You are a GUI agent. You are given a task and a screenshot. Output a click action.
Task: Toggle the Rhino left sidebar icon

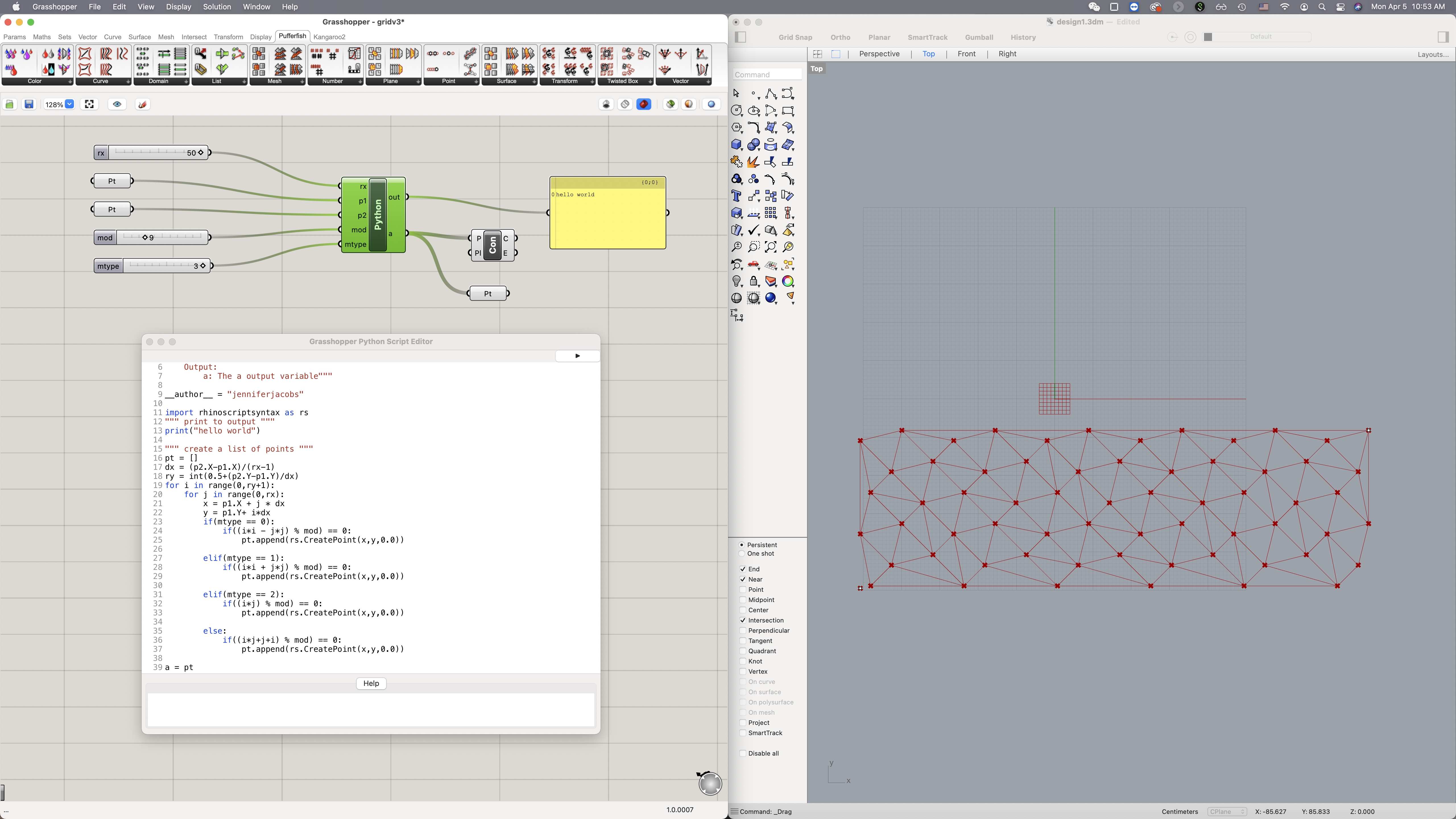(x=741, y=37)
